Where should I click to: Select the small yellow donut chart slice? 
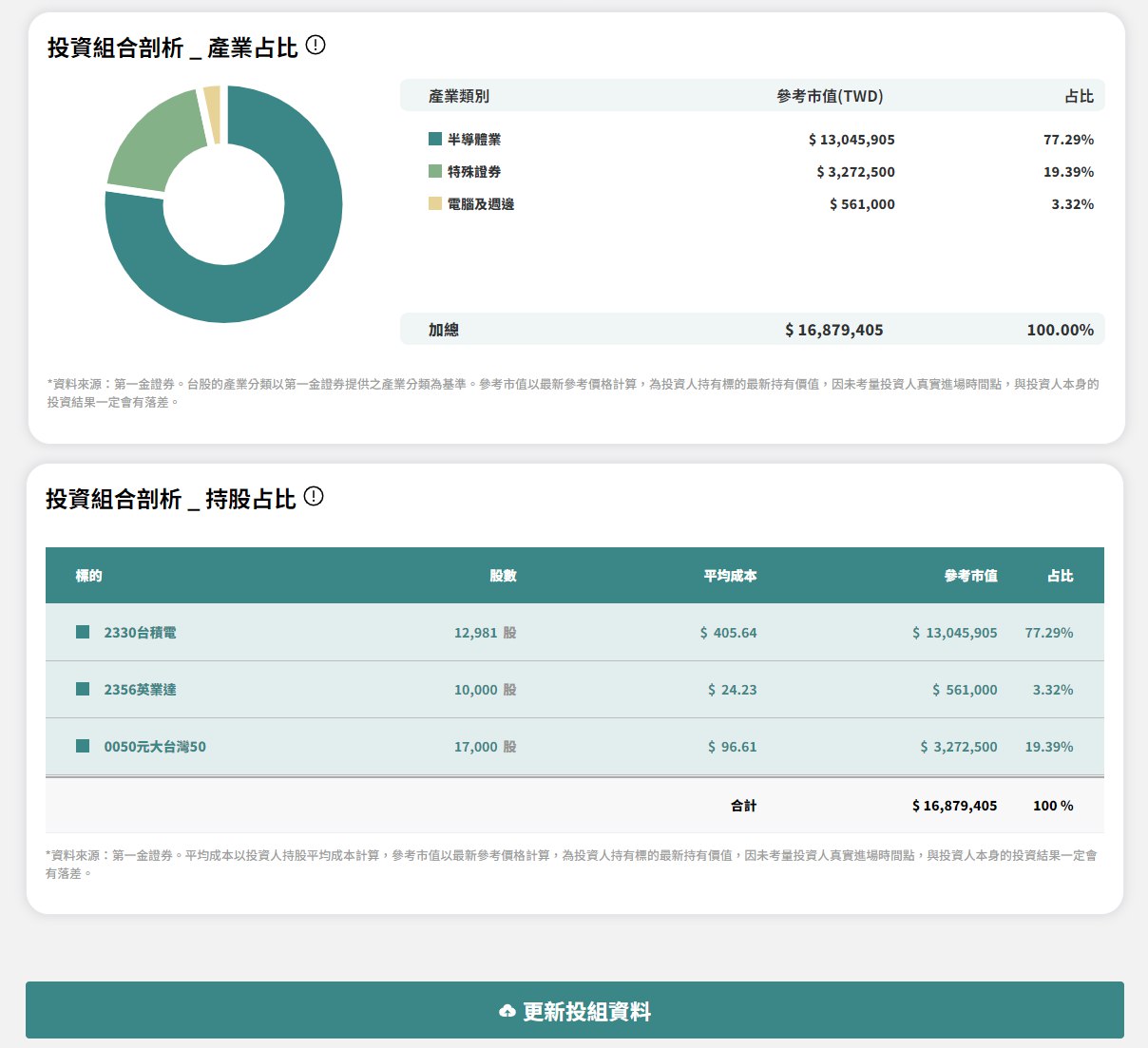213,114
